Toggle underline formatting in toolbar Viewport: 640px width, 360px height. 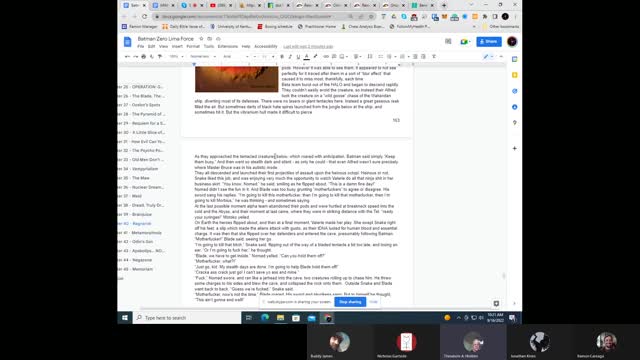click(x=298, y=56)
